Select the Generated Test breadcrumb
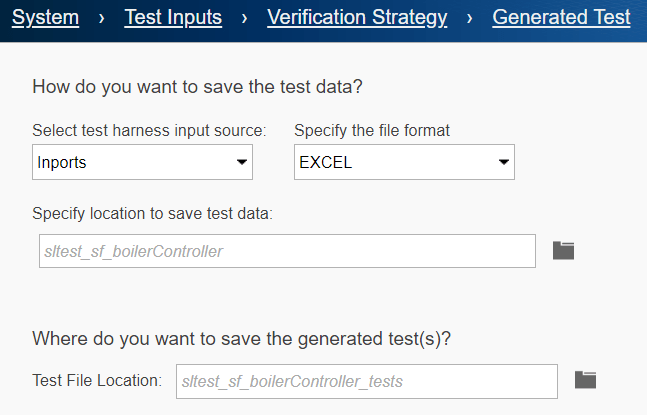Viewport: 647px width, 415px height. [561, 17]
